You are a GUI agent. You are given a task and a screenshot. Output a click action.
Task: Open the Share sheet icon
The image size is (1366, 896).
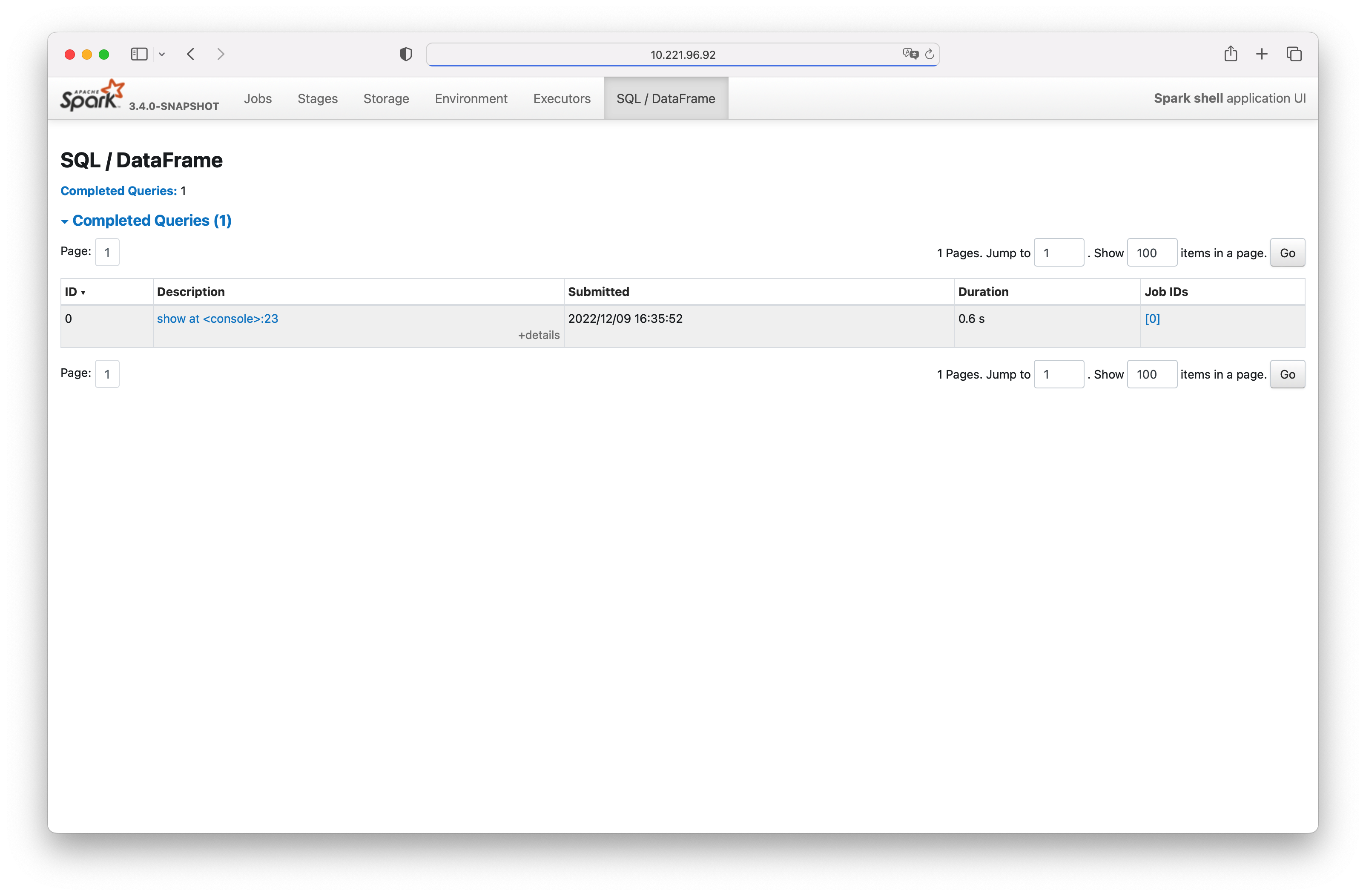click(x=1230, y=54)
